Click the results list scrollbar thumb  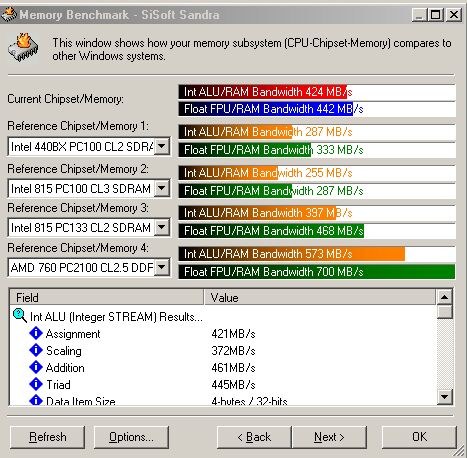[445, 312]
